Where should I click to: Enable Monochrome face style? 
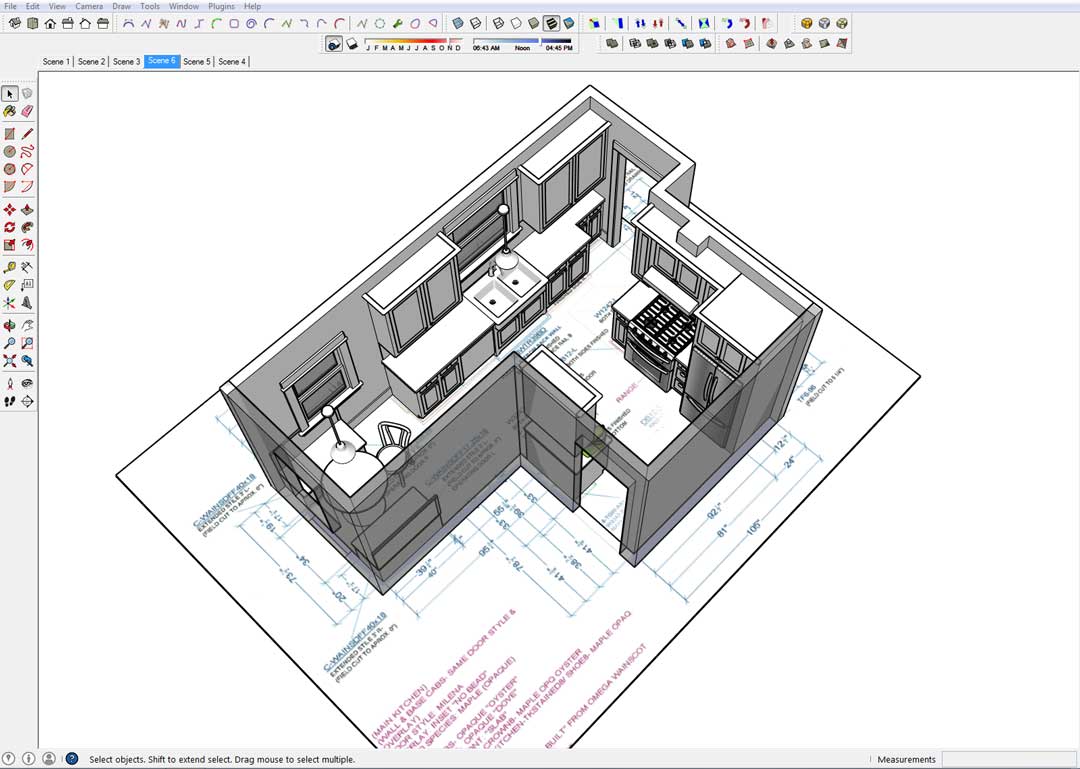569,23
